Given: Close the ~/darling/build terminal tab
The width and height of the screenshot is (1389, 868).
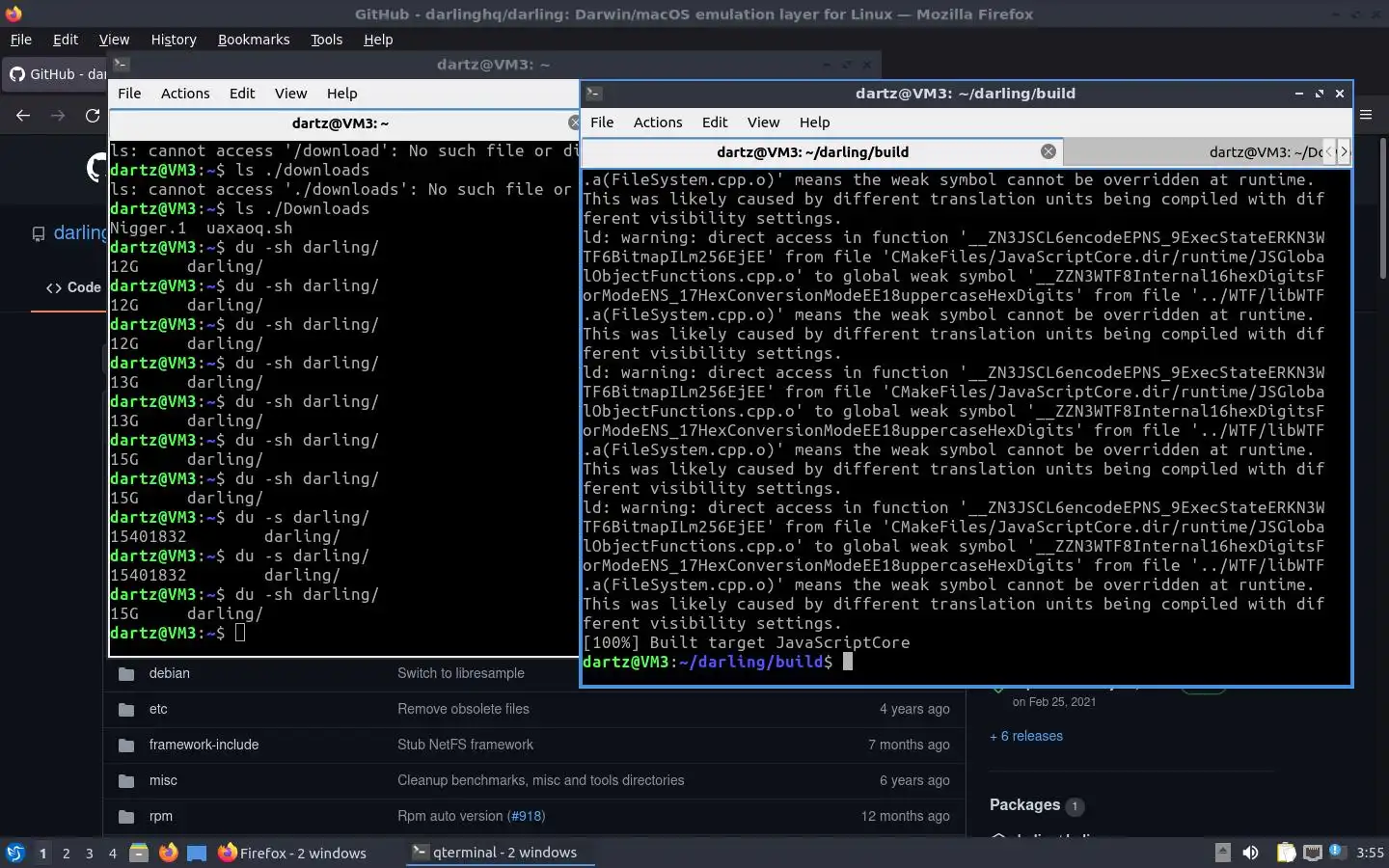Looking at the screenshot, I should coord(1048,151).
